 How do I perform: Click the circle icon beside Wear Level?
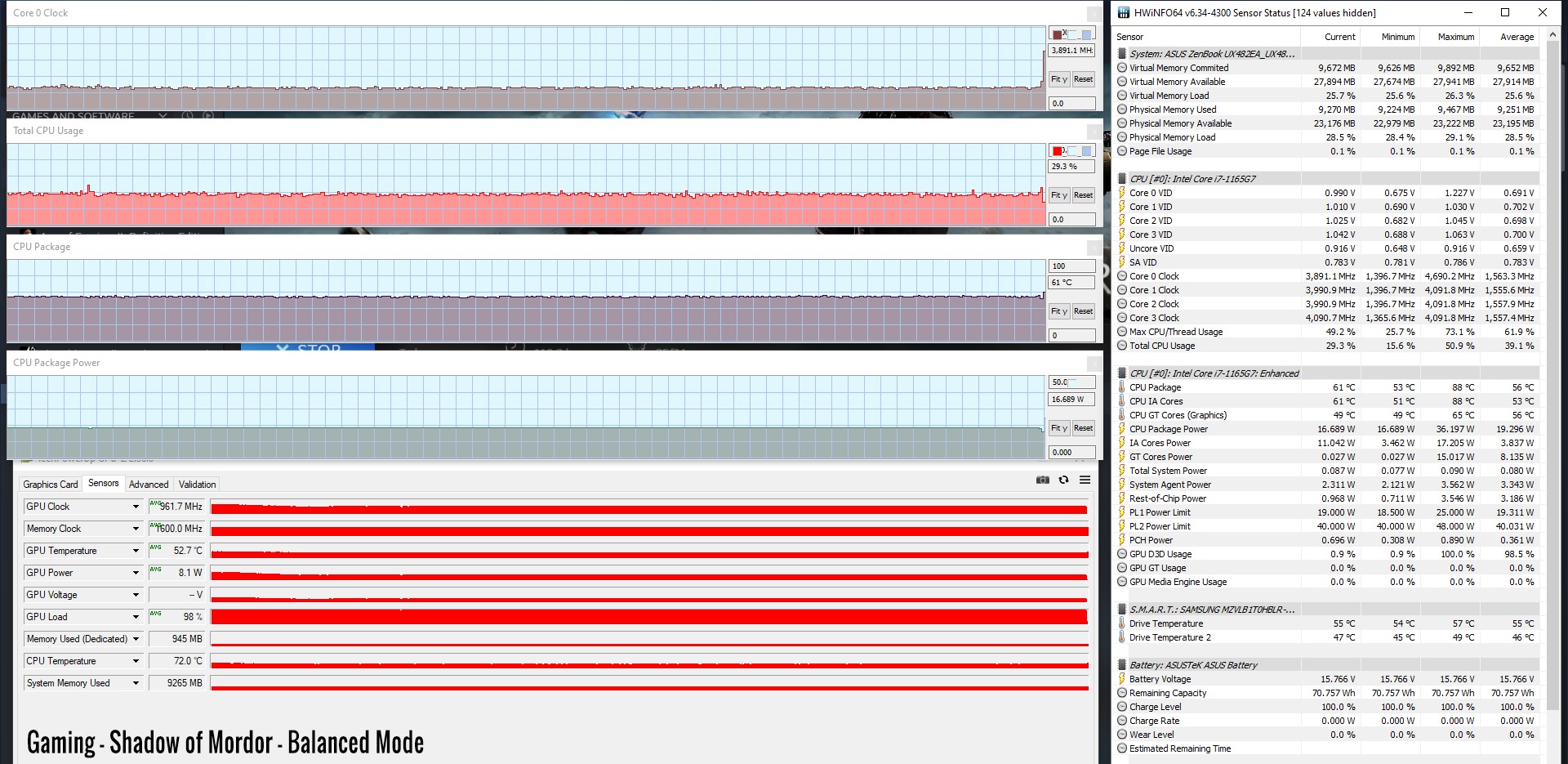(x=1122, y=735)
